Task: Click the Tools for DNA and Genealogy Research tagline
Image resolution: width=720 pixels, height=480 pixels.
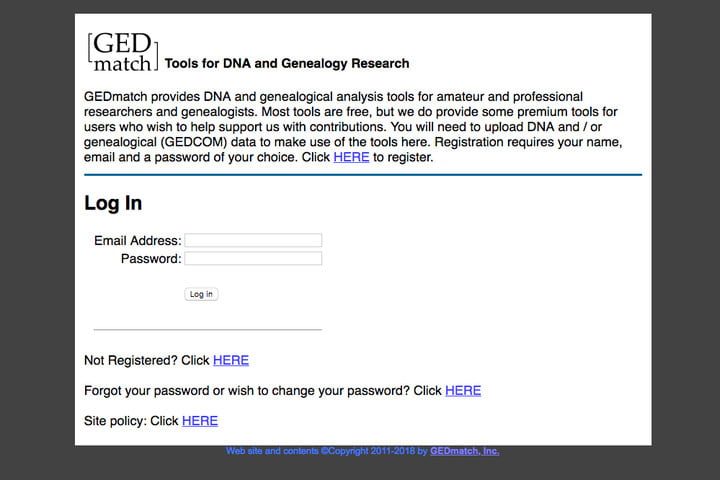Action: click(x=286, y=63)
